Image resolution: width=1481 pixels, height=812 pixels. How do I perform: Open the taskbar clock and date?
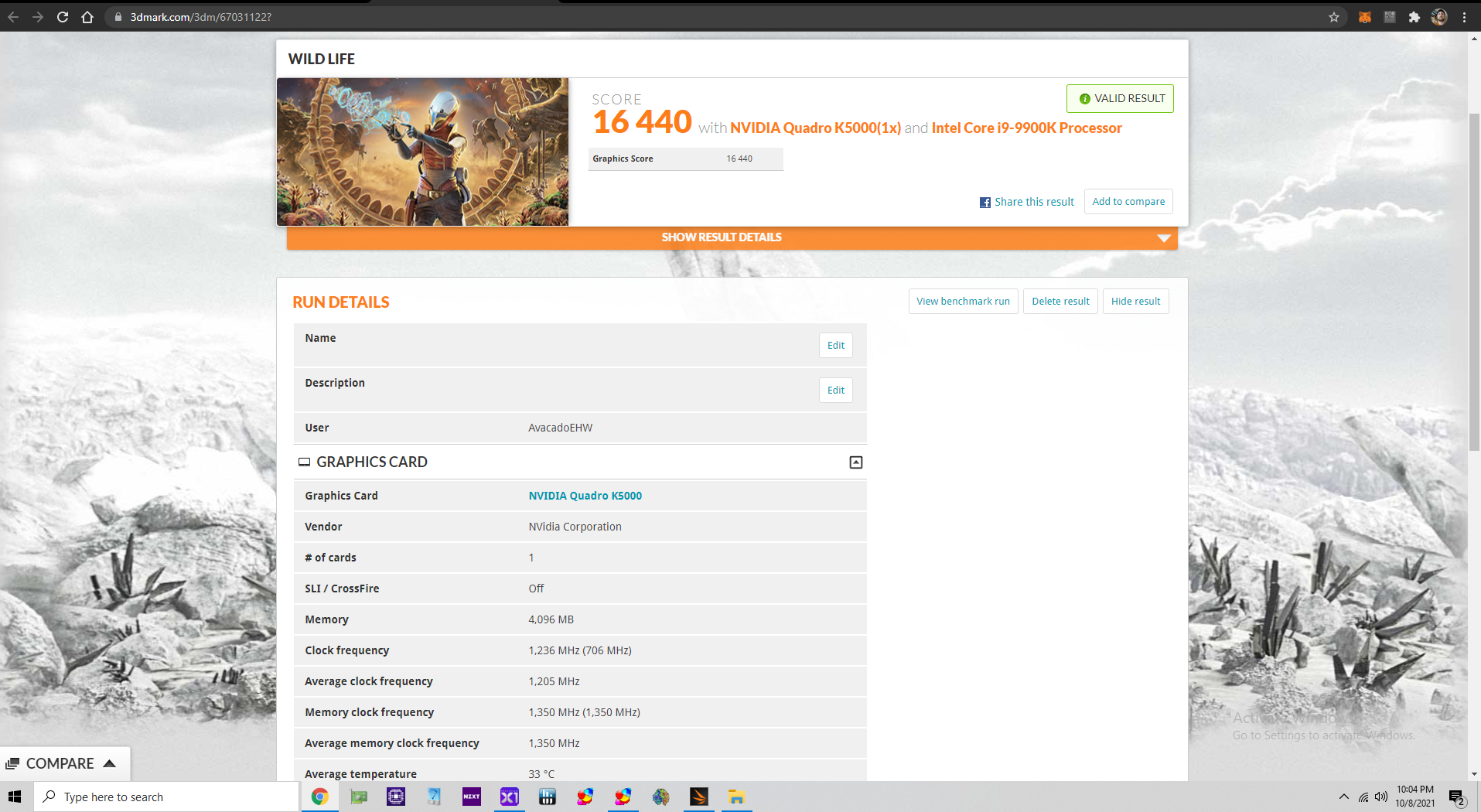click(x=1415, y=797)
